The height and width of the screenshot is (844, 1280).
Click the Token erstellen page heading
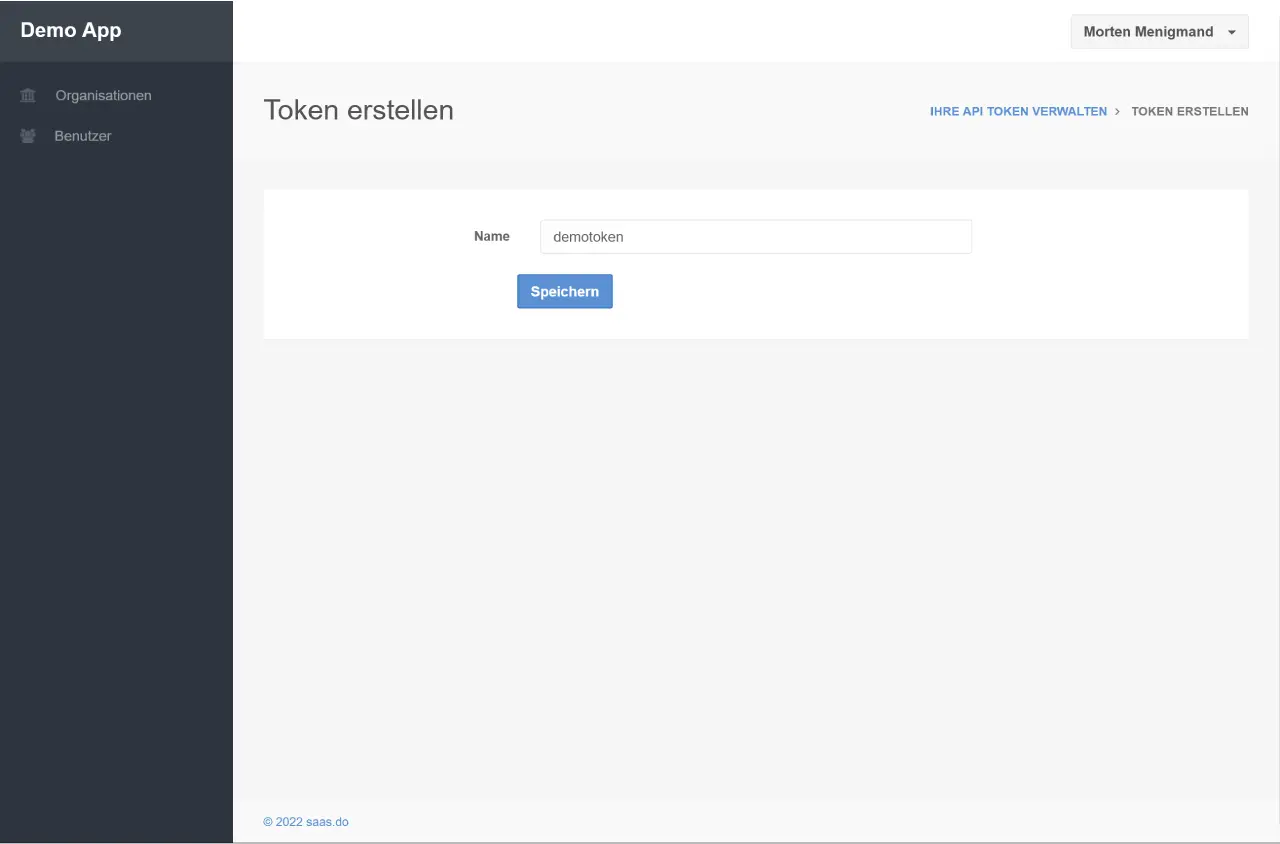click(x=358, y=110)
